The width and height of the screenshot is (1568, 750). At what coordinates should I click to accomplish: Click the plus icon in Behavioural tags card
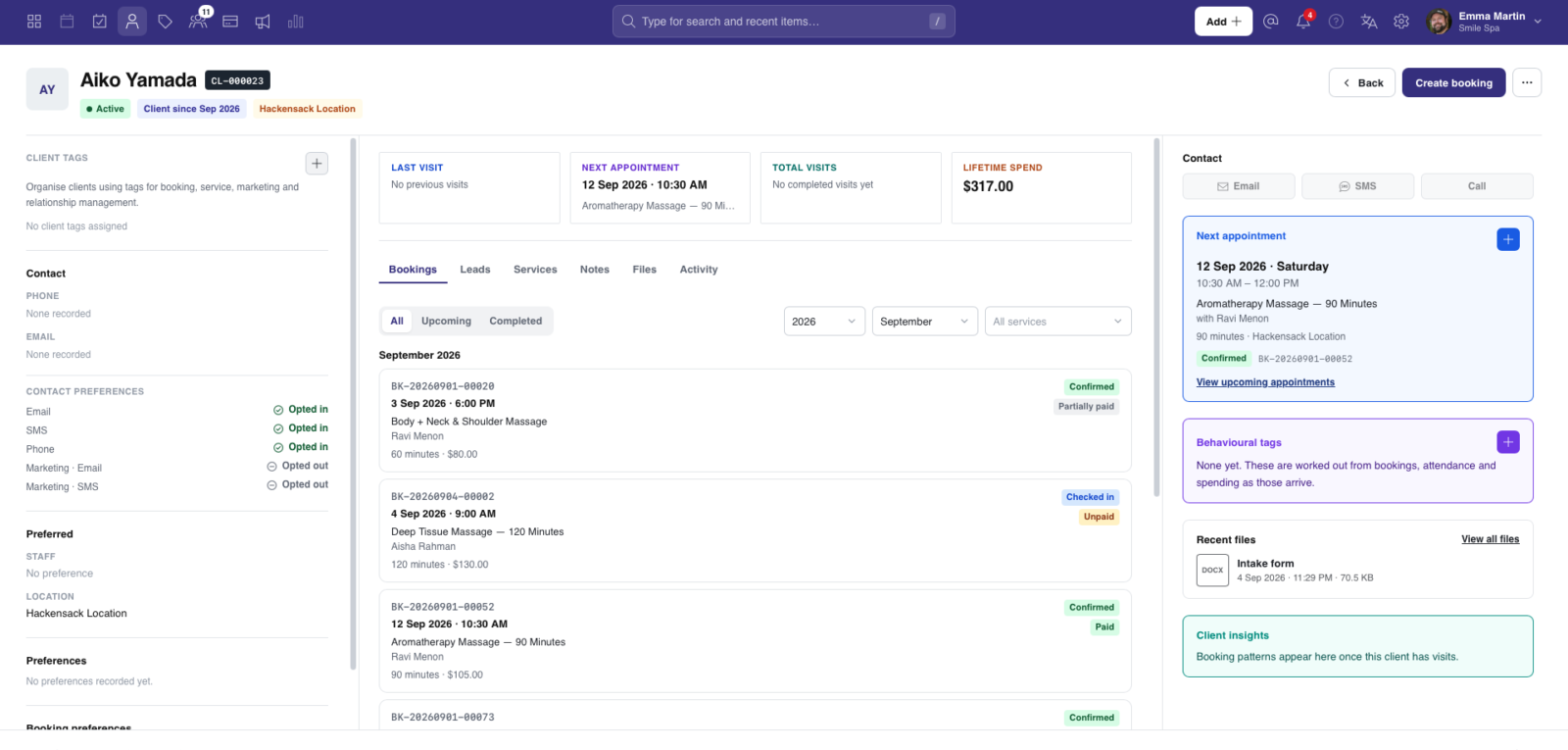point(1508,442)
